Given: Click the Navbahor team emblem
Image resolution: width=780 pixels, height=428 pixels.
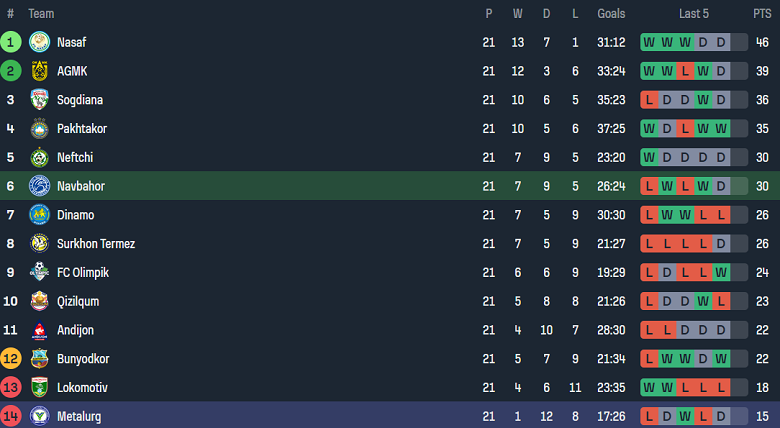Looking at the screenshot, I should pos(39,186).
